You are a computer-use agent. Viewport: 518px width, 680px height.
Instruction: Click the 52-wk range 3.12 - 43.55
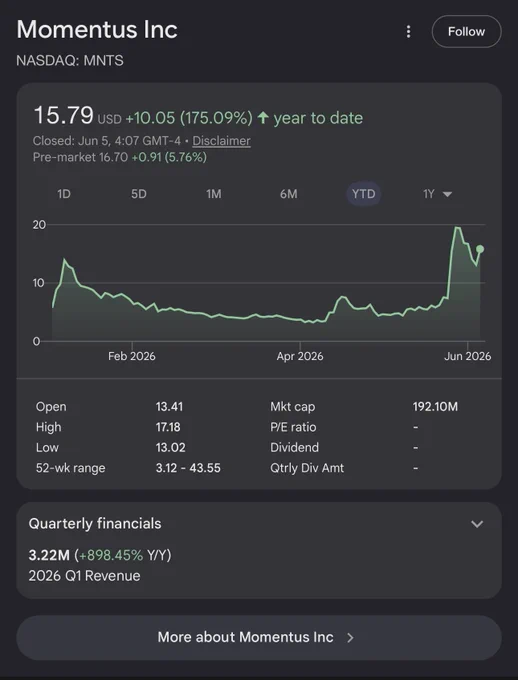tap(188, 468)
